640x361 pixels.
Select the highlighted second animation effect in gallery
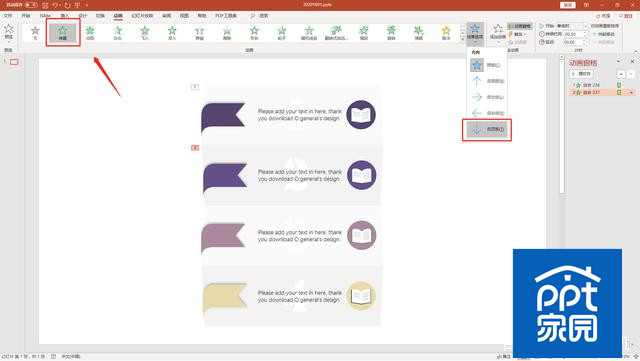coord(62,32)
